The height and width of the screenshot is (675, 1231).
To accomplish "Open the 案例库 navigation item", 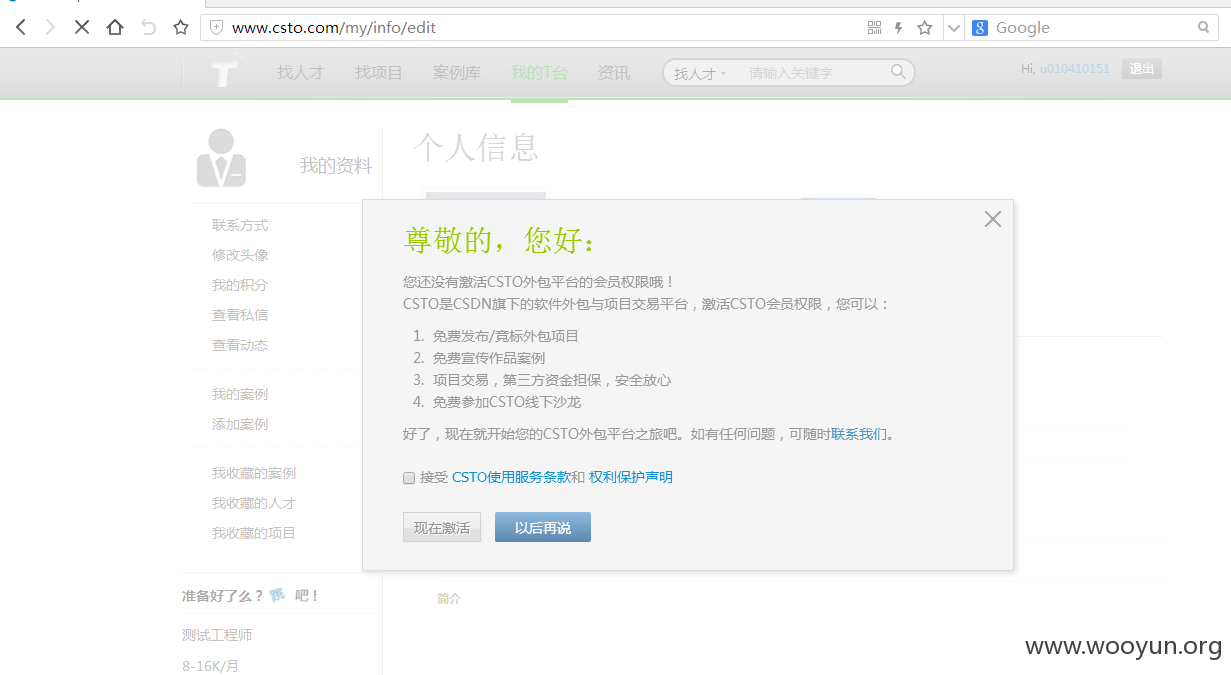I will (457, 73).
